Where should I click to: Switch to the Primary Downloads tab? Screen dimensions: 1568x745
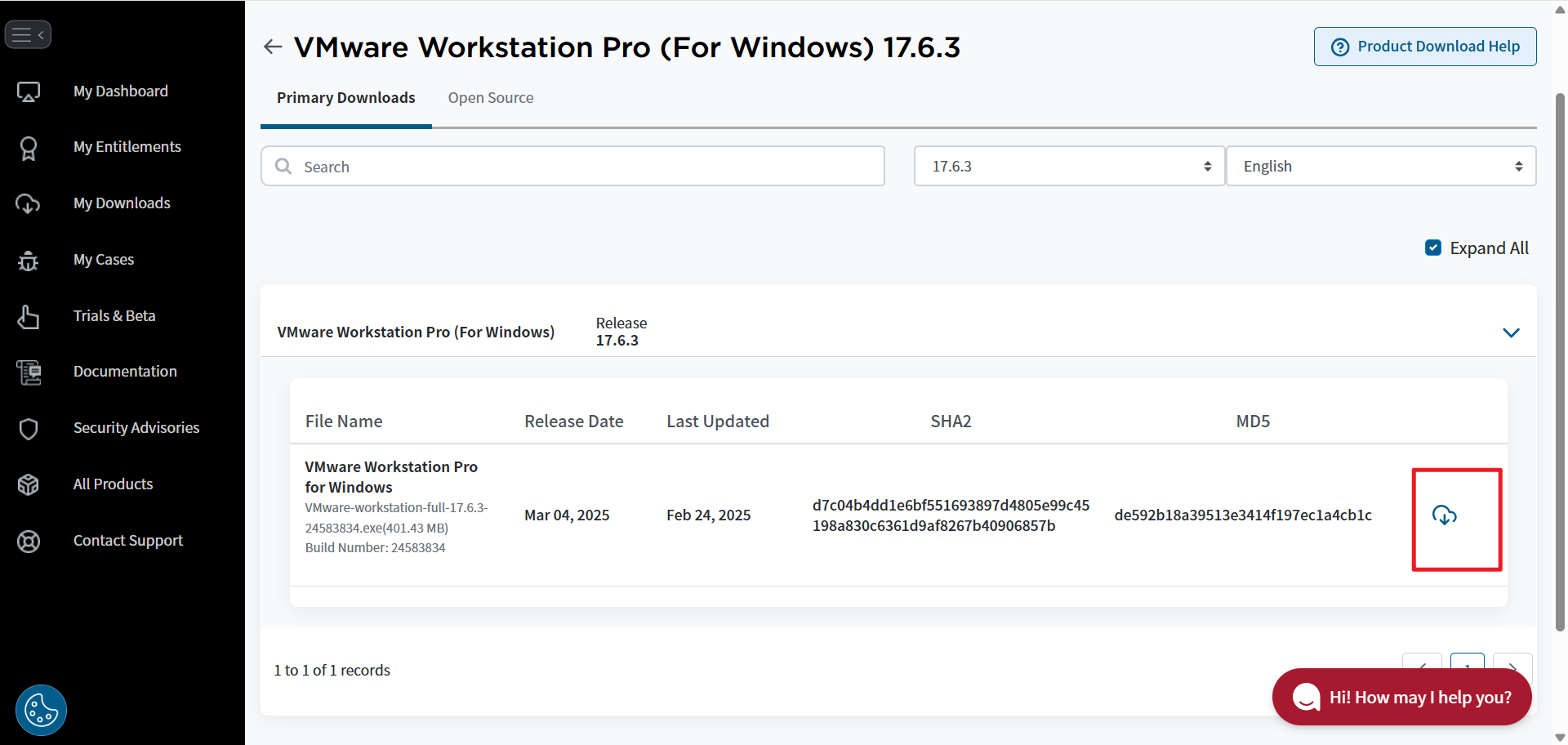[346, 98]
